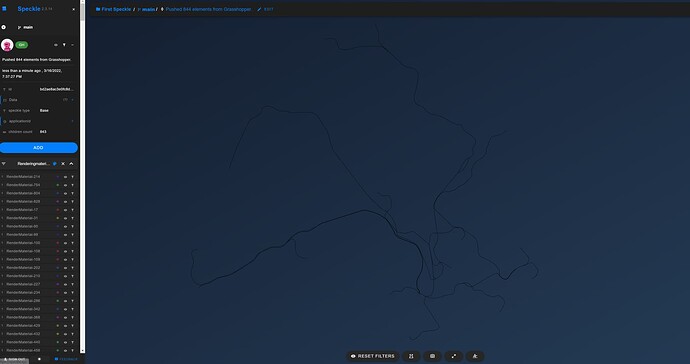Screen dimensions: 690x364
Task: Click the zoom-extents icon in the bottom toolbar
Action: [411, 356]
